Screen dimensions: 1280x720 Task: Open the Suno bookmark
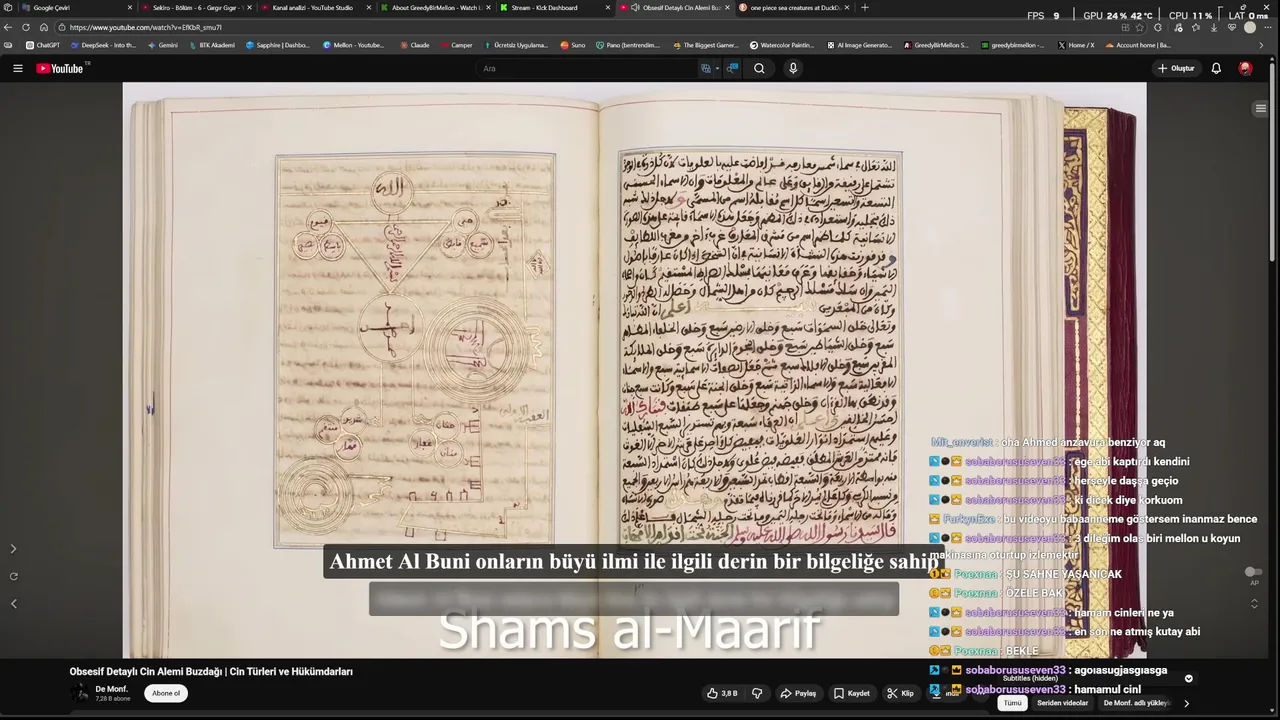pos(573,45)
